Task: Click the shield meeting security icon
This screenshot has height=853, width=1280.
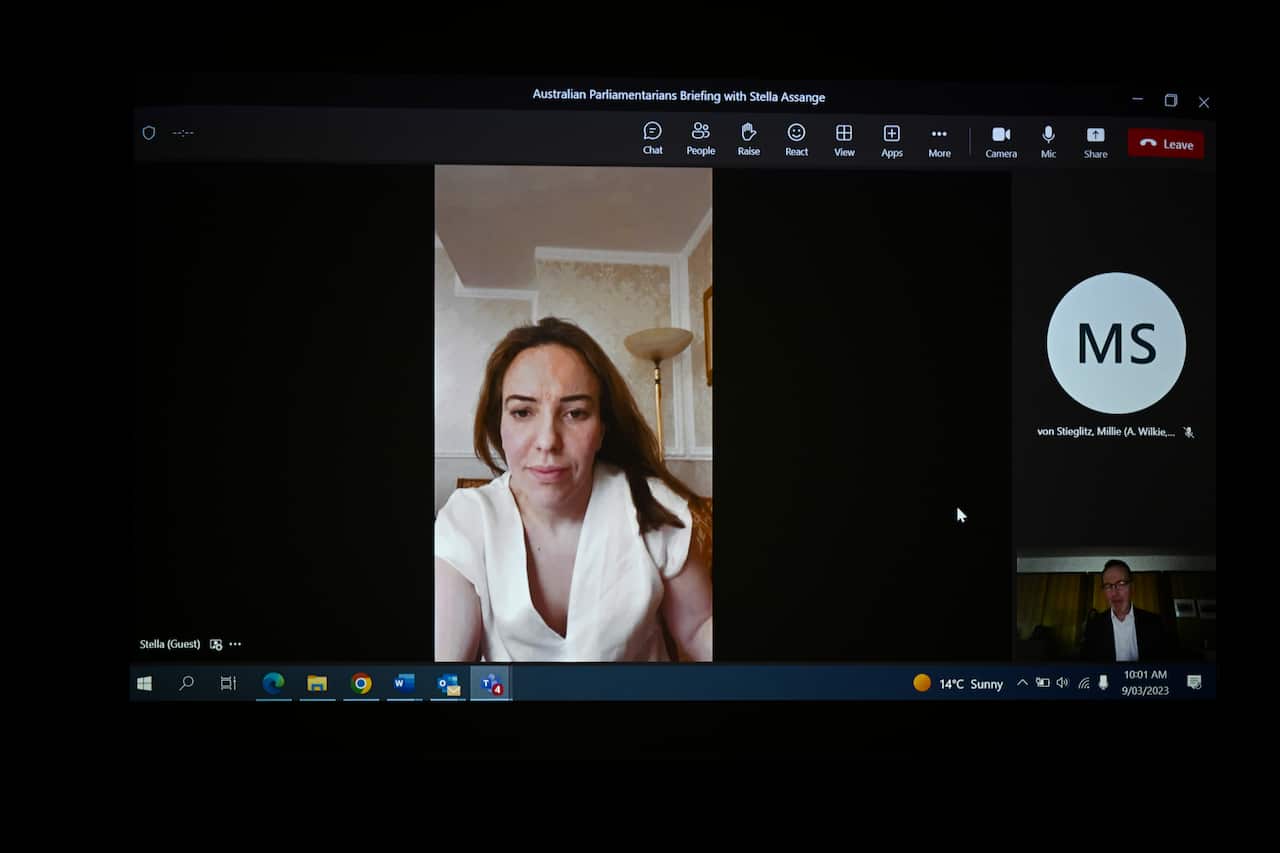Action: pos(149,133)
